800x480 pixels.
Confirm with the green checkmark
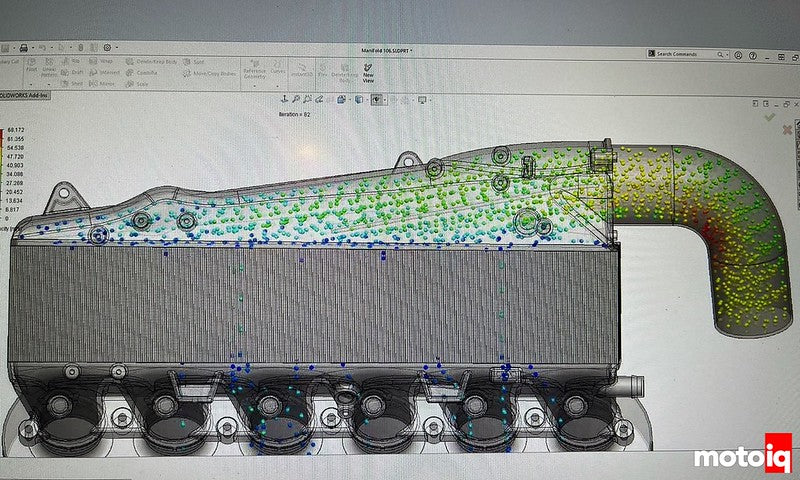769,117
